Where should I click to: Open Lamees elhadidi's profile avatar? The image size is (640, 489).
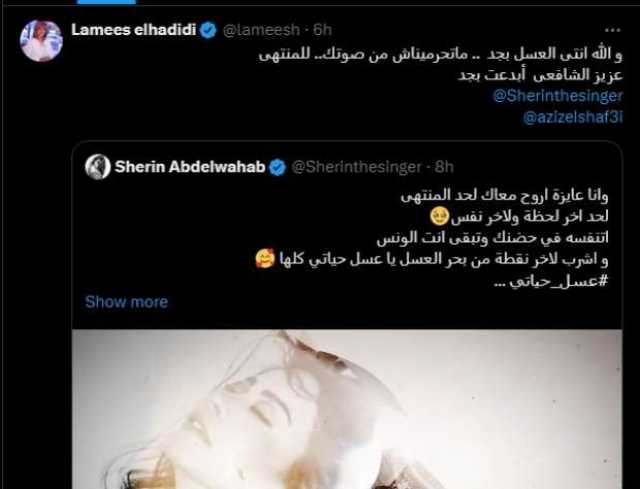pos(41,41)
